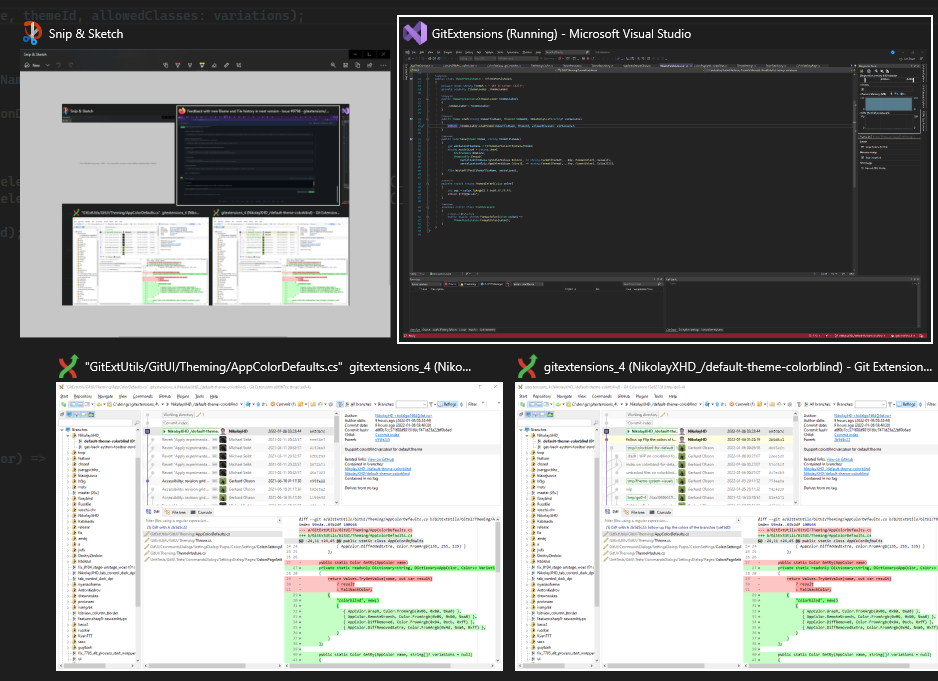
Task: Click the "GitExtUtils/GitUI/Theming/AppColorDefaults.cs" window title
Action: pyautogui.click(x=278, y=367)
